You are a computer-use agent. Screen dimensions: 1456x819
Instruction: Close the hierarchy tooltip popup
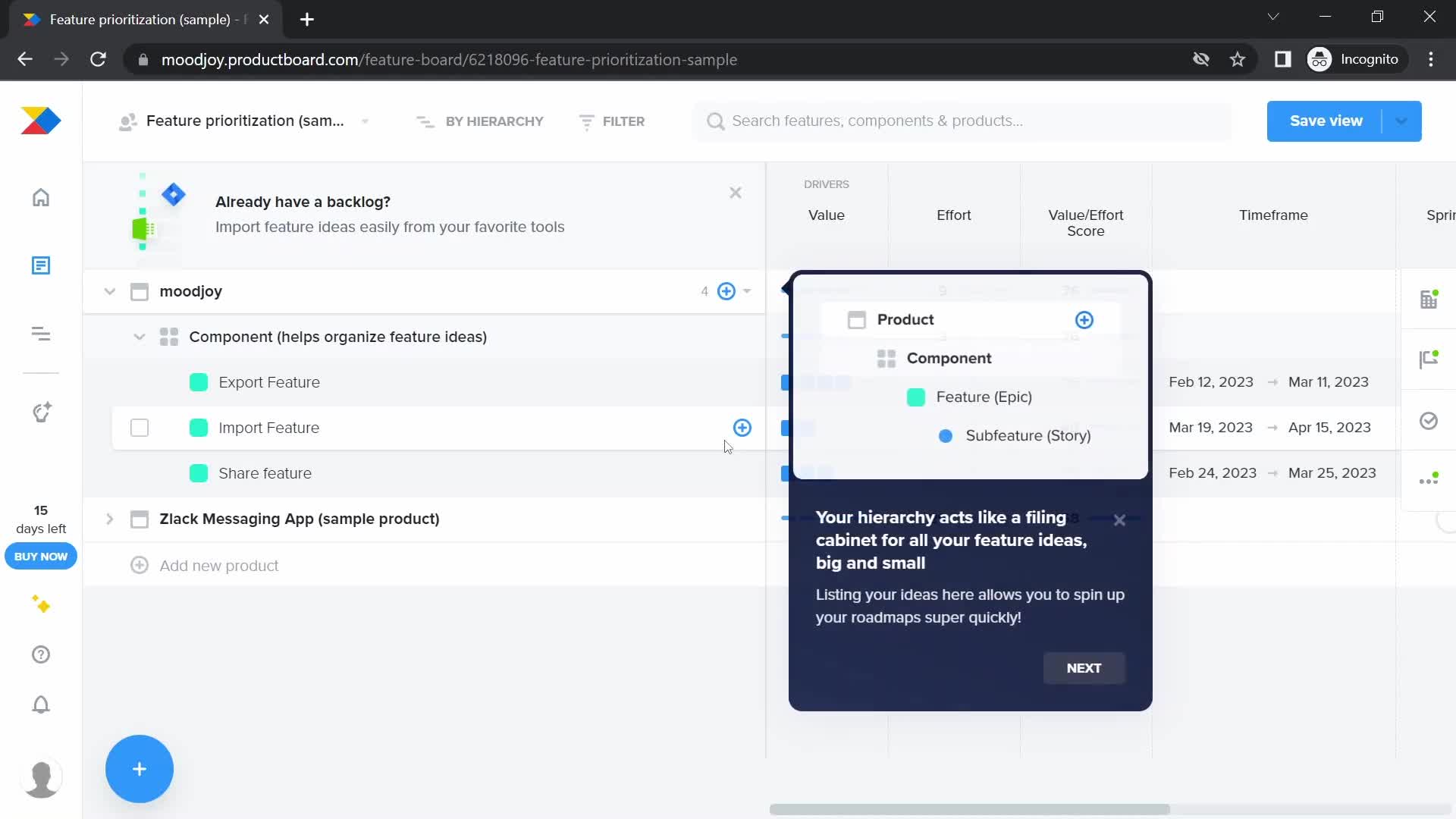(1119, 520)
